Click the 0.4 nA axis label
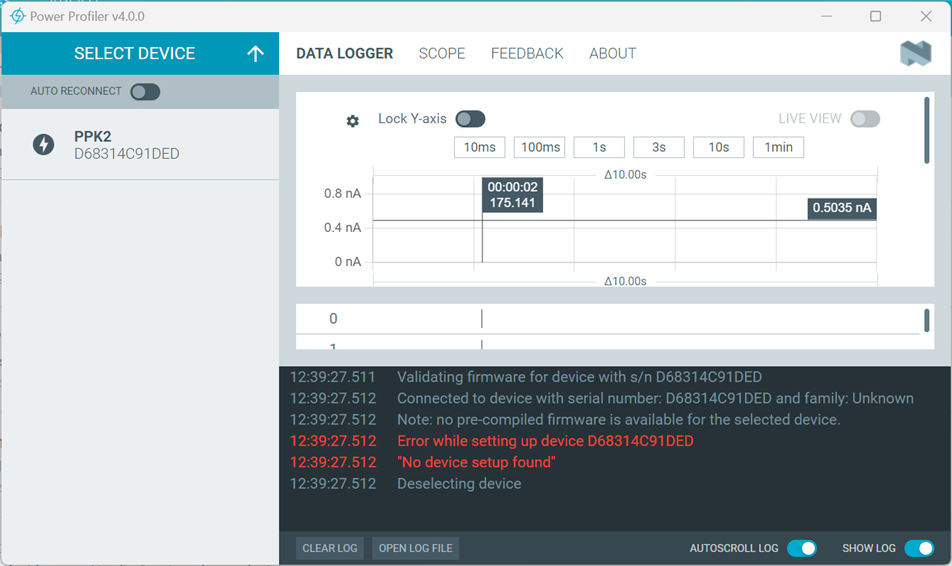This screenshot has width=952, height=566. (x=342, y=228)
